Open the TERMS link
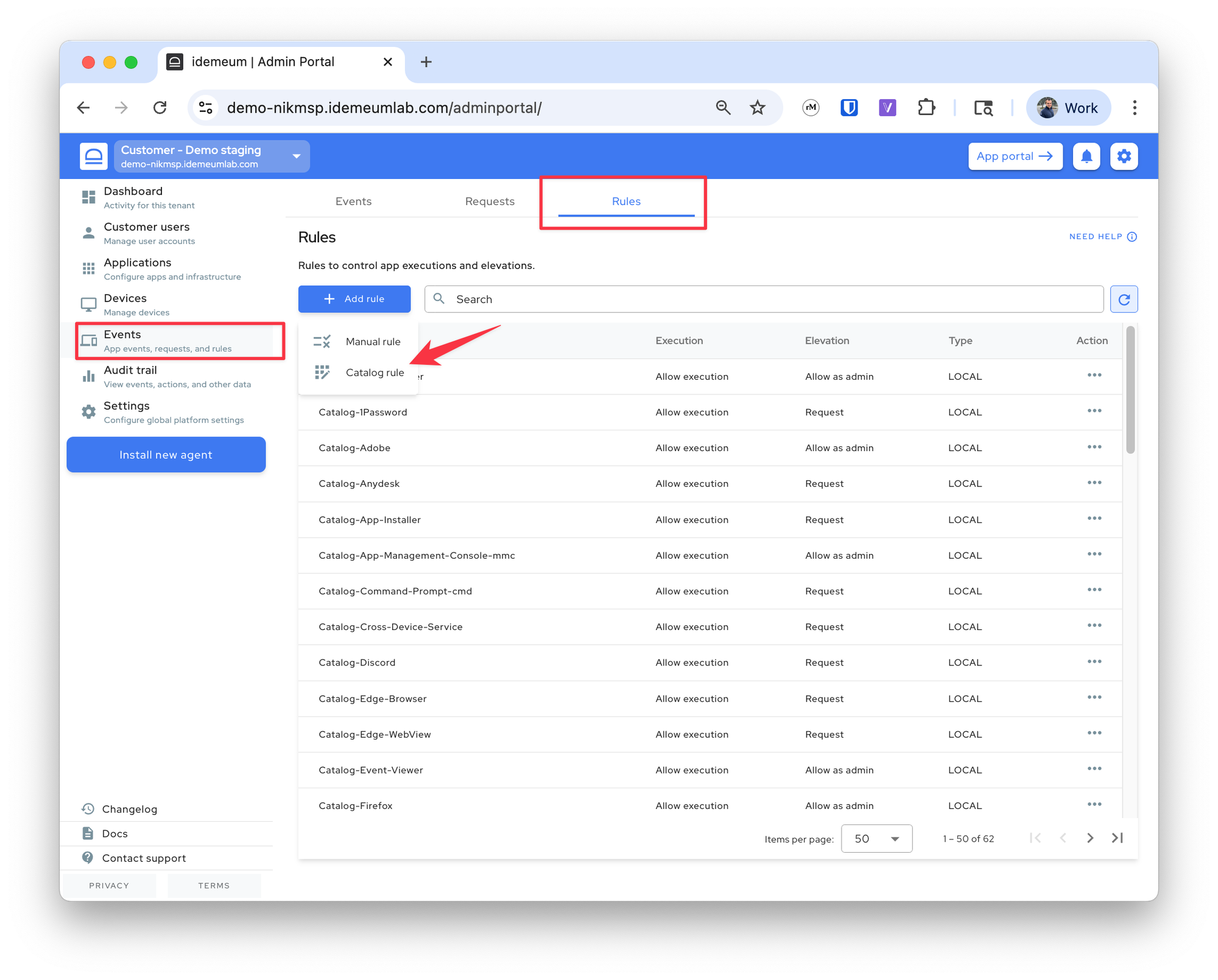 click(214, 886)
